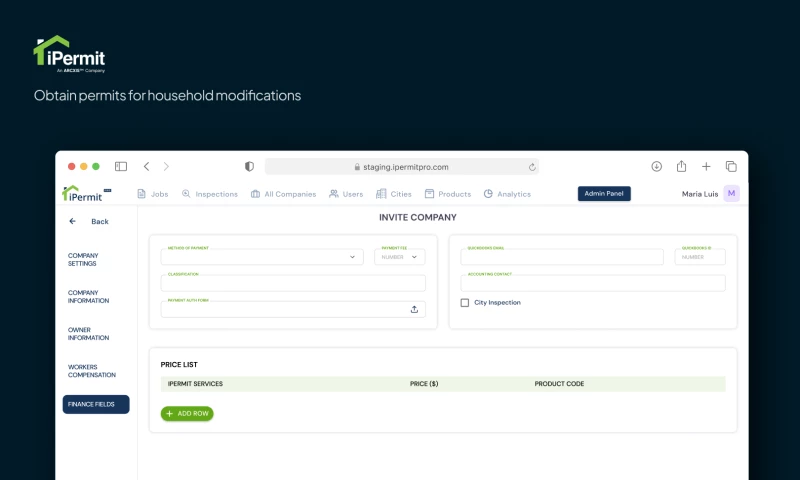Open the Admin Panel button

(x=604, y=194)
